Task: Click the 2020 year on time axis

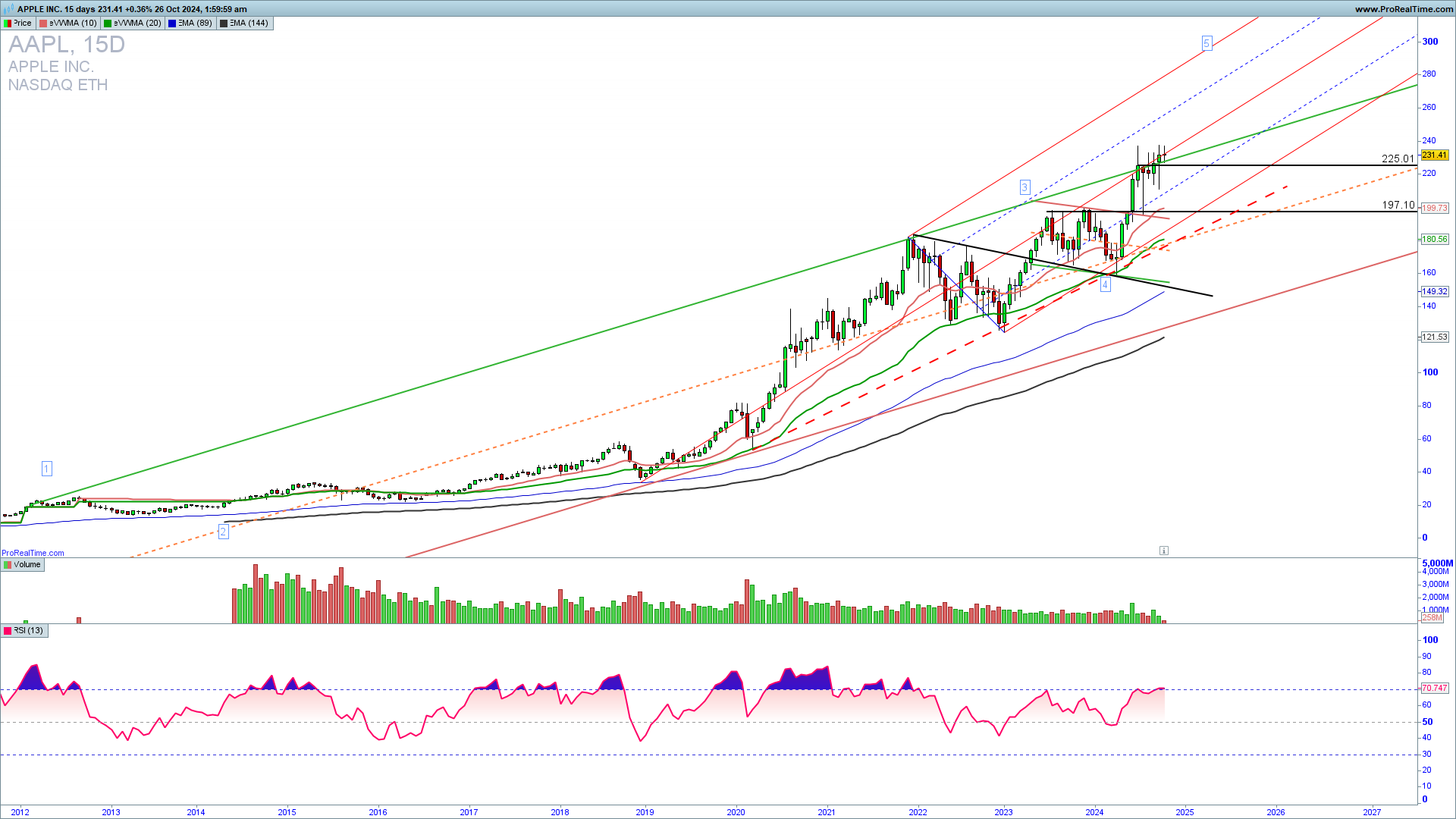Action: pyautogui.click(x=736, y=812)
